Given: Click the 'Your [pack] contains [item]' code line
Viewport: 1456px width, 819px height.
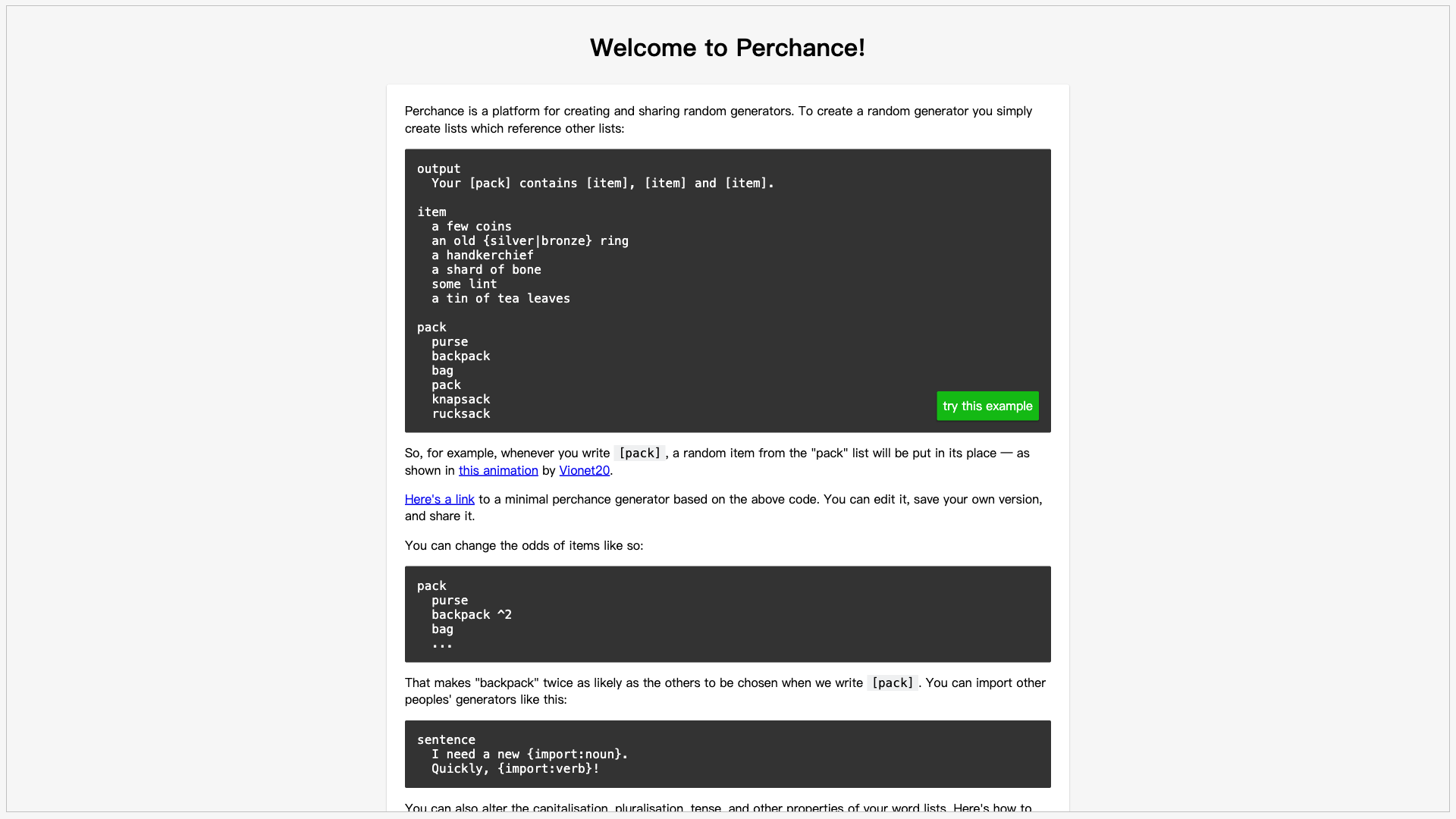Looking at the screenshot, I should tap(603, 184).
